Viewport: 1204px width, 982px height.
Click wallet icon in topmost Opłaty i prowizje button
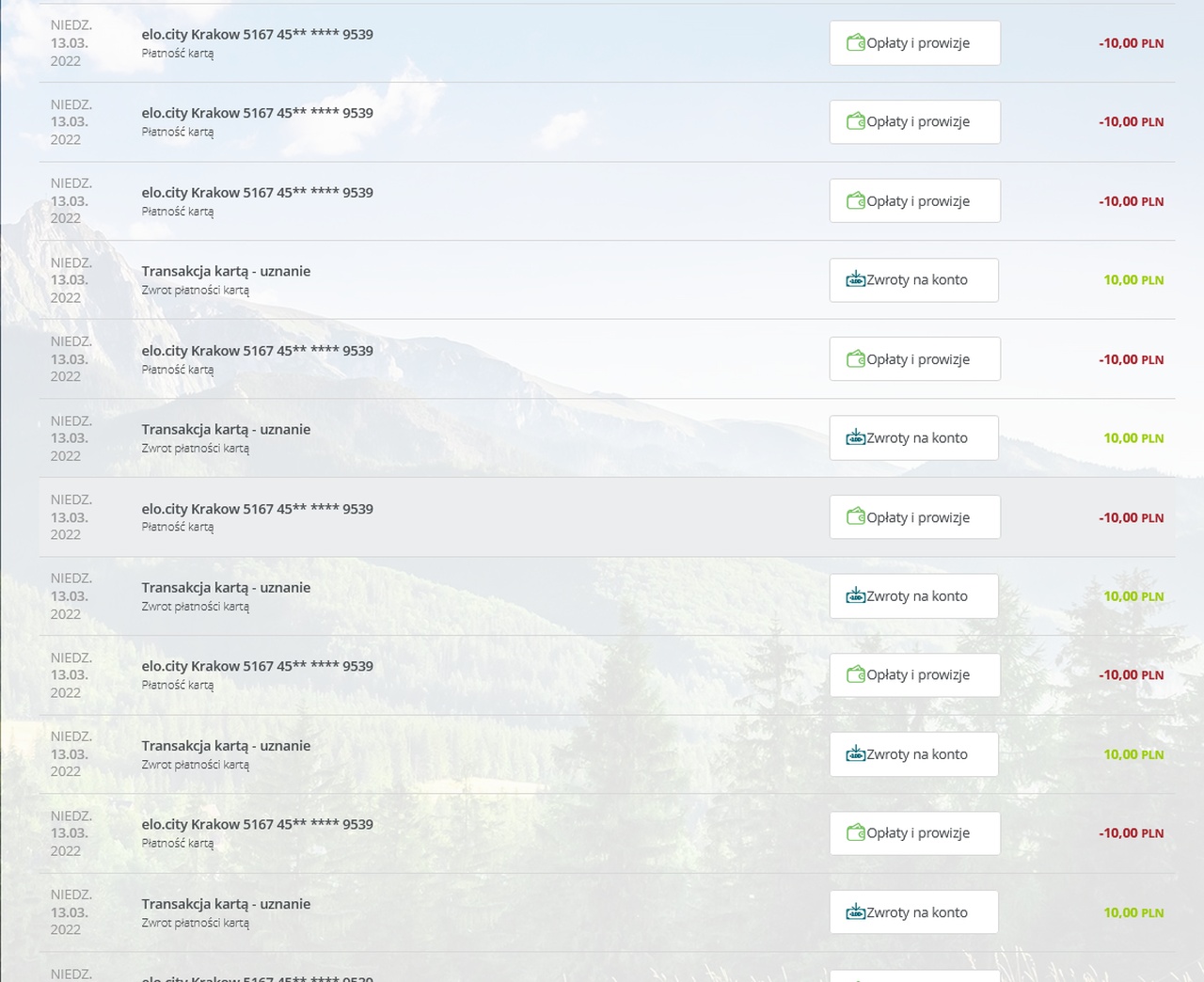coord(855,42)
